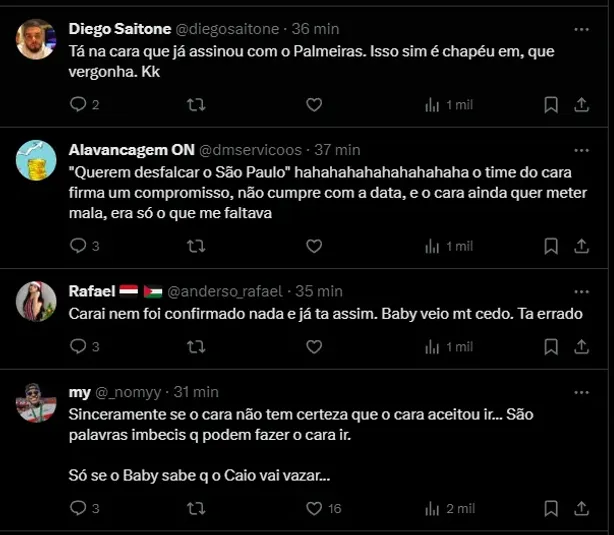
Task: Share Diego Saitone's tweet
Action: click(x=582, y=104)
